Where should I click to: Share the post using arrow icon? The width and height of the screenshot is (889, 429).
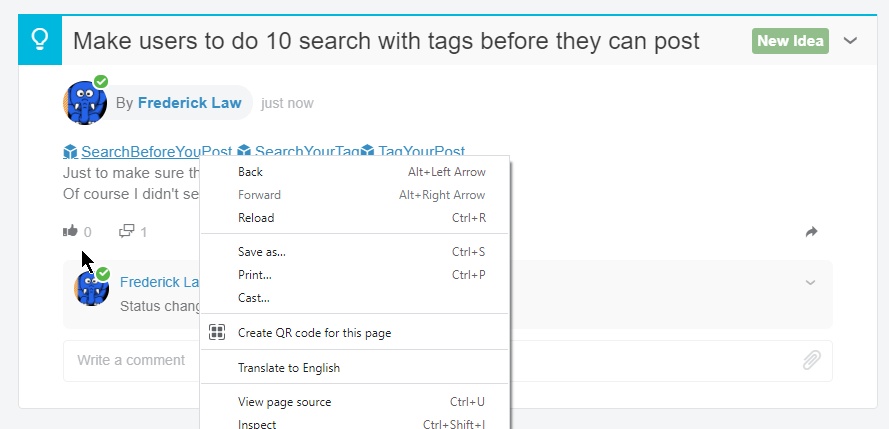pos(811,231)
